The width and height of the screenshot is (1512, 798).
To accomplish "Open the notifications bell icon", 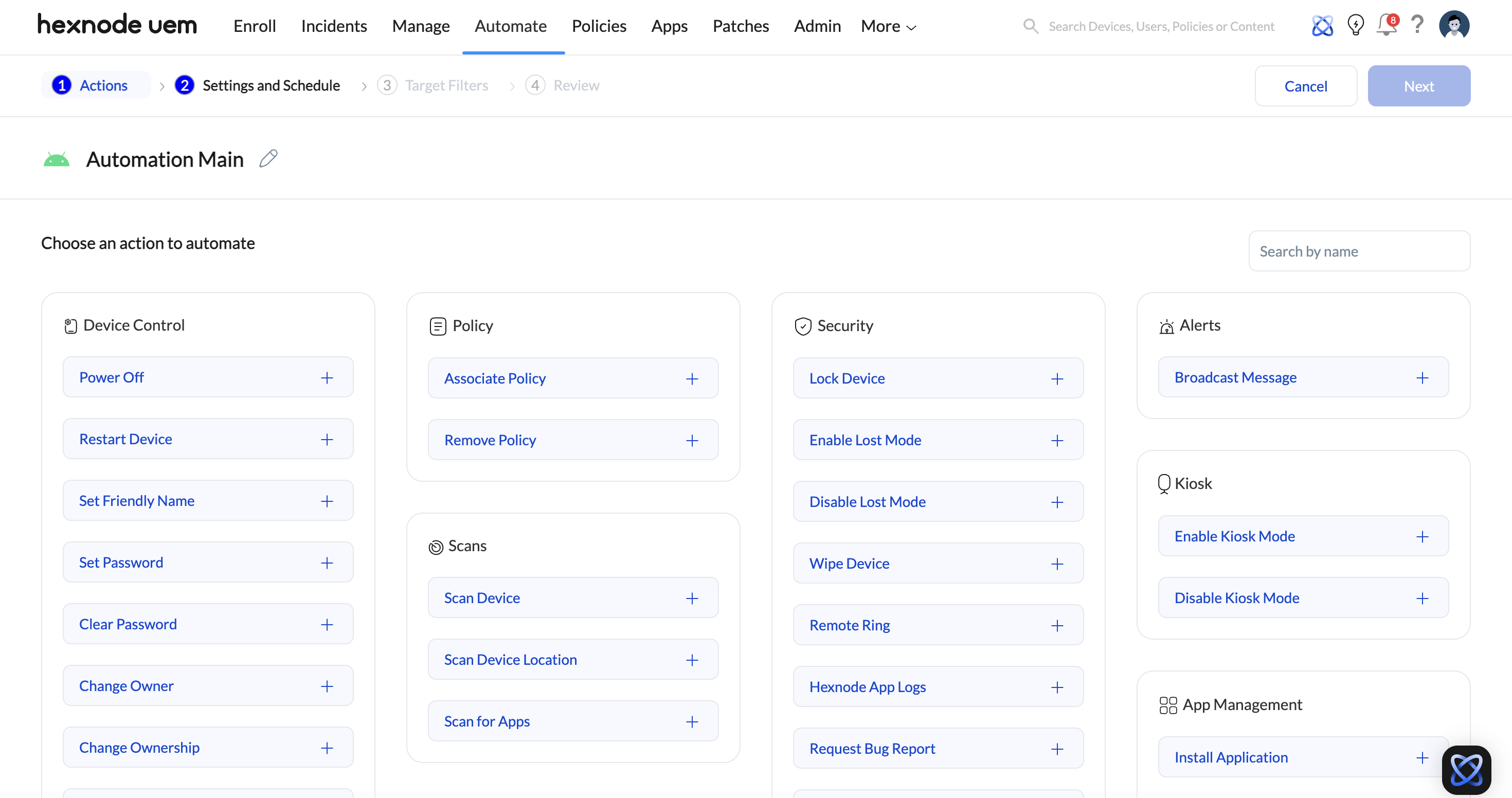I will point(1387,25).
